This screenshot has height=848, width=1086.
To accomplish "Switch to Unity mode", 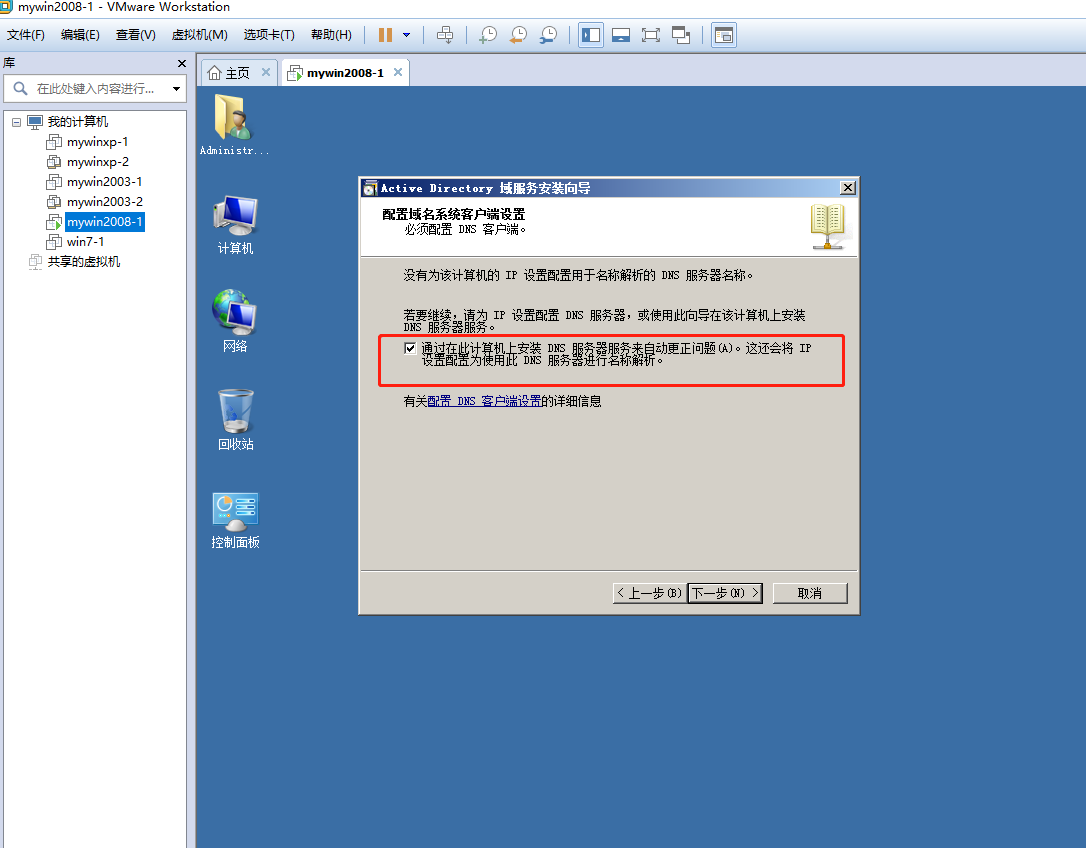I will point(681,35).
